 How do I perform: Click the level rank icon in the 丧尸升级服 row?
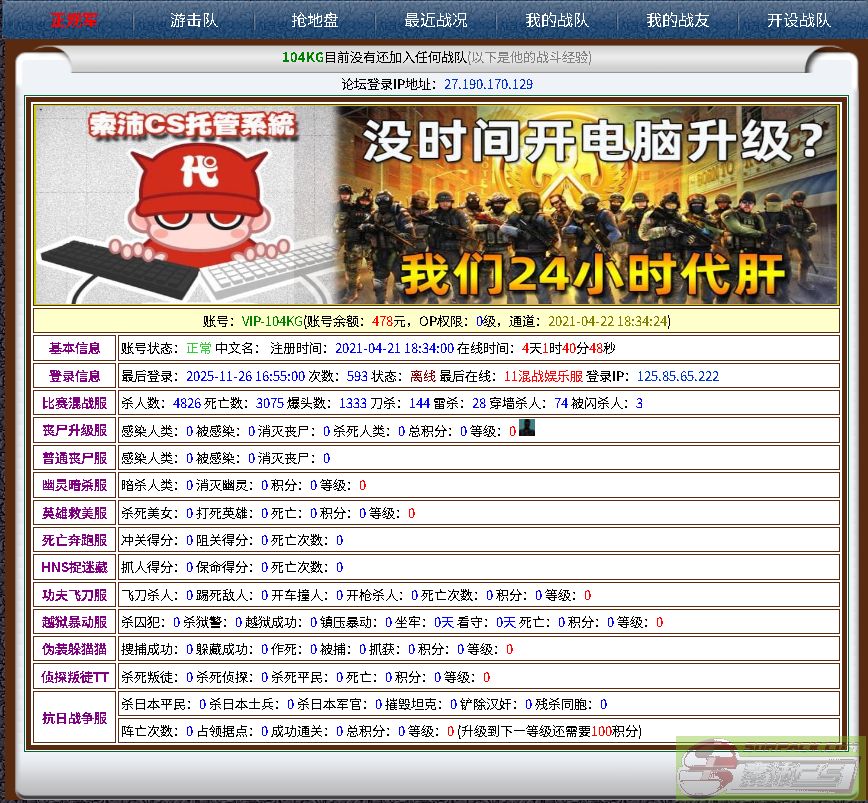[527, 428]
